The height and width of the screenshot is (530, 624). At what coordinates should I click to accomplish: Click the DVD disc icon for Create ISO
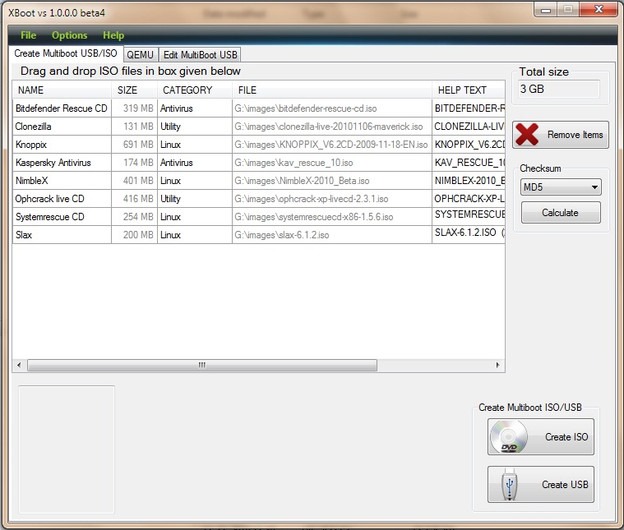coord(509,437)
